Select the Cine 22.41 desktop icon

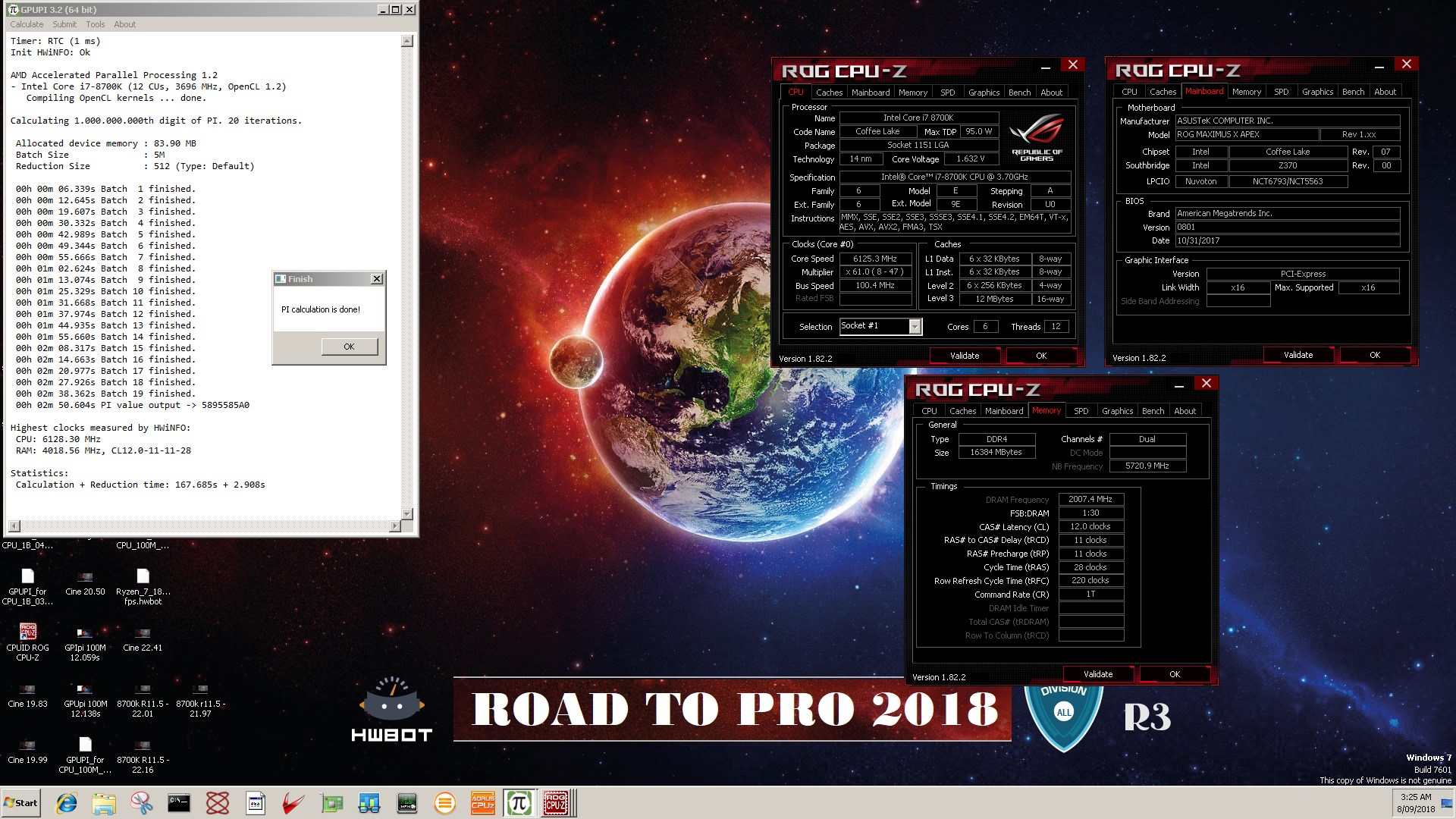[143, 639]
